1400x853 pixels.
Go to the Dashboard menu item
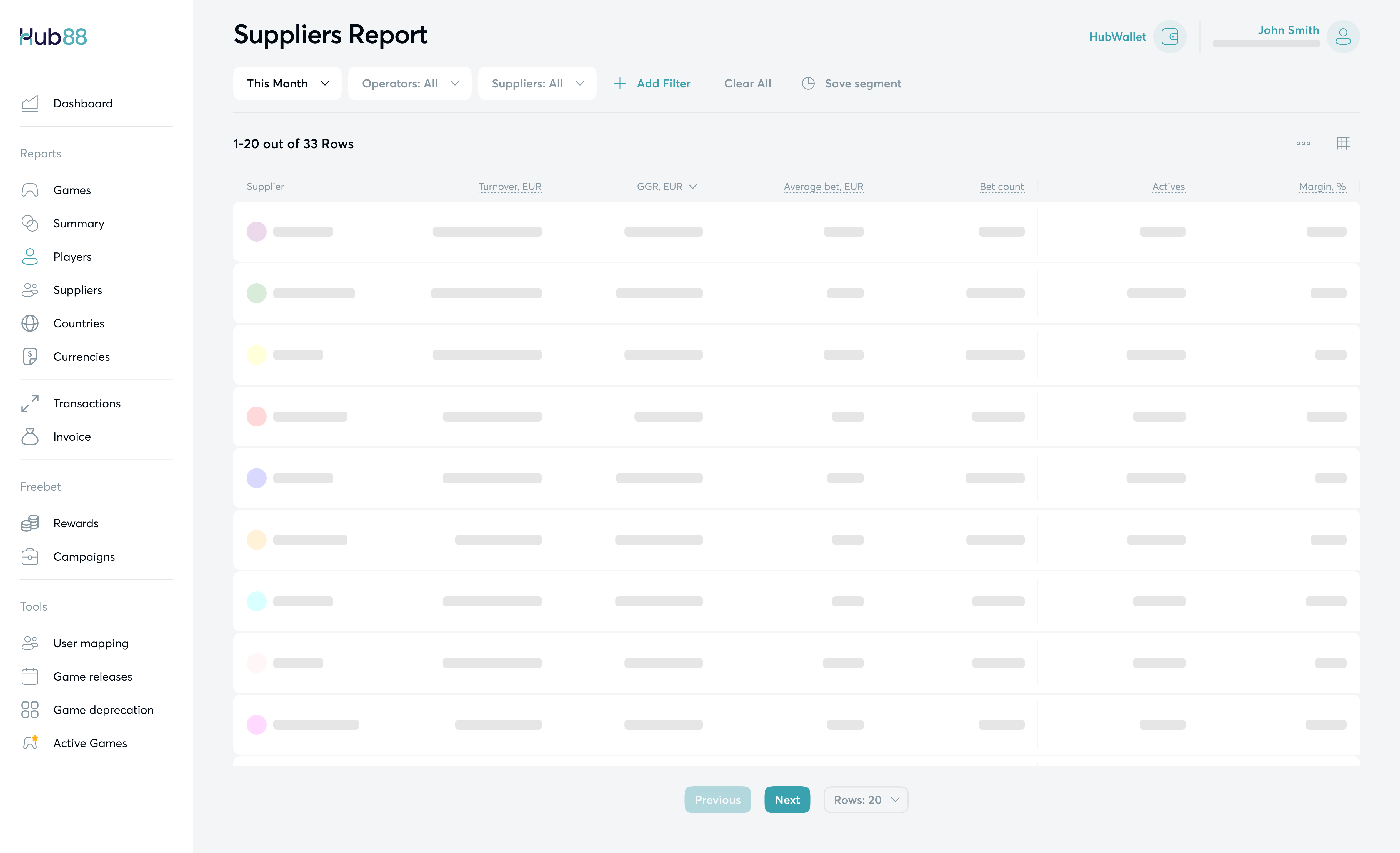click(x=83, y=103)
